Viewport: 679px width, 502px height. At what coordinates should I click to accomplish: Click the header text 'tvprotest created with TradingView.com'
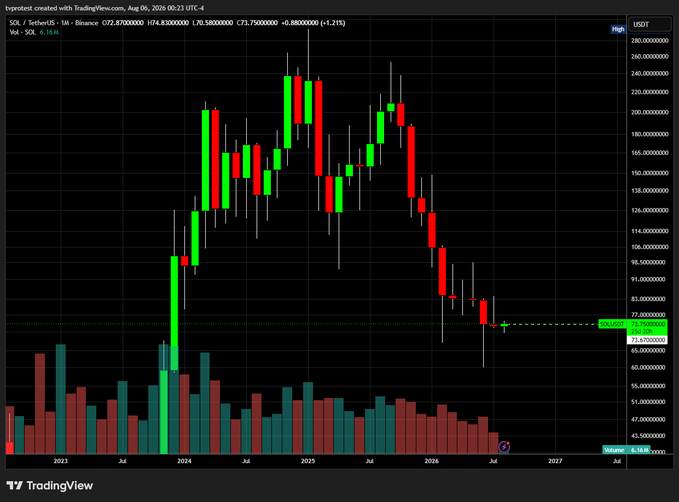[64, 8]
